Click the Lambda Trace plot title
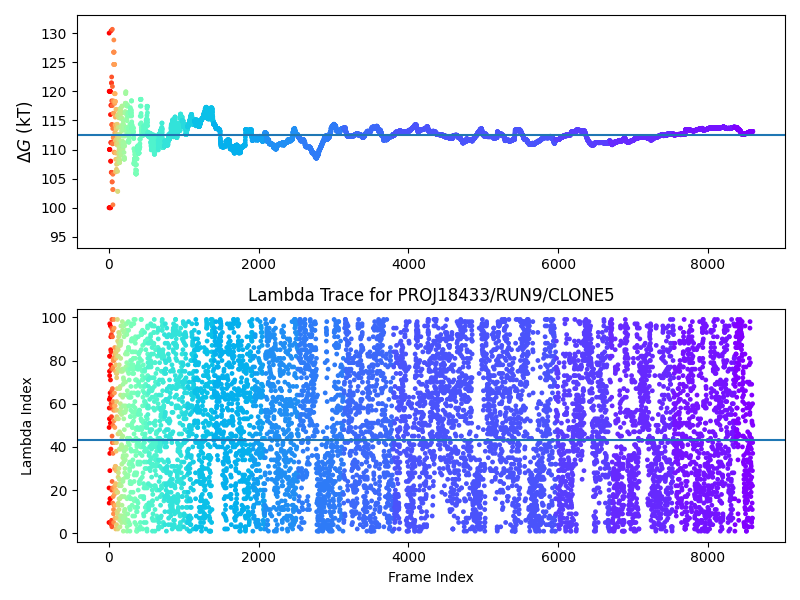800x600 pixels. [x=431, y=295]
